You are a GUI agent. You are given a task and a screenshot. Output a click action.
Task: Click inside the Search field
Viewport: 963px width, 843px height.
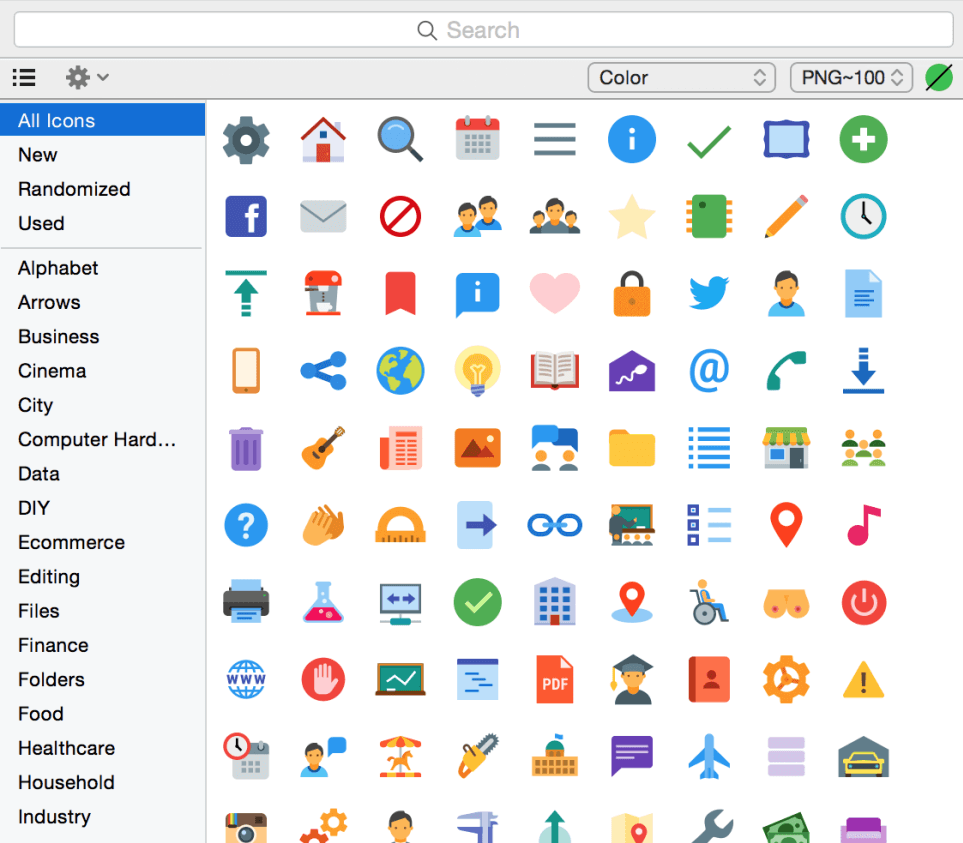[x=481, y=29]
